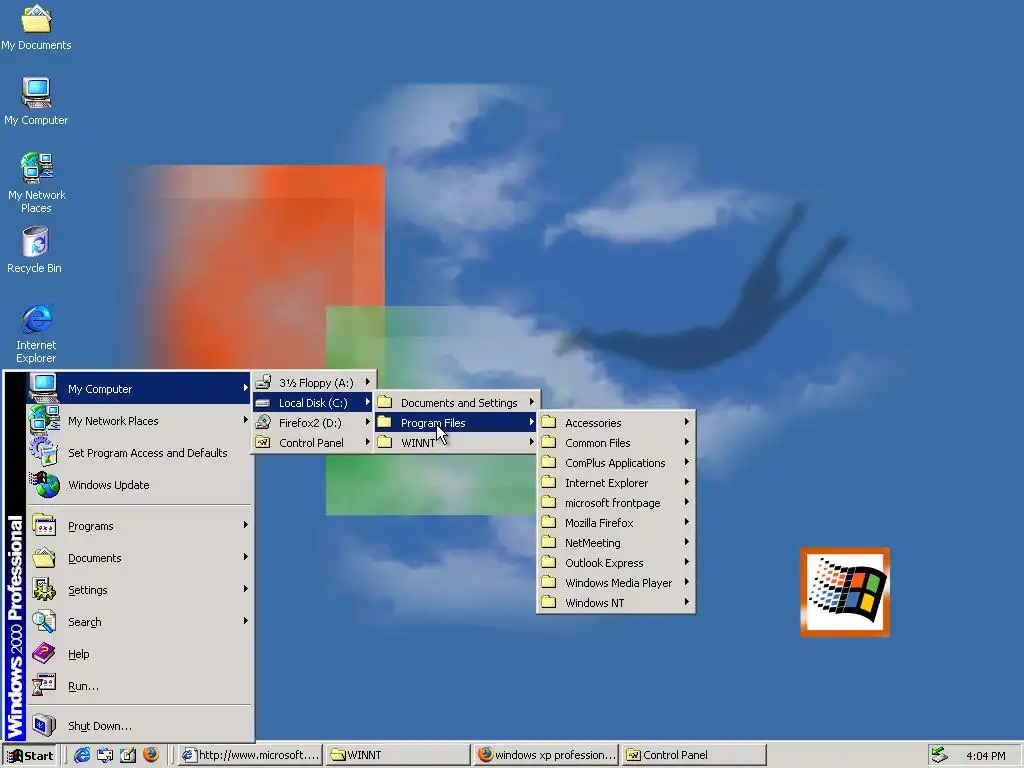Open the Mozilla Firefox folder
This screenshot has height=768, width=1024.
click(616, 522)
